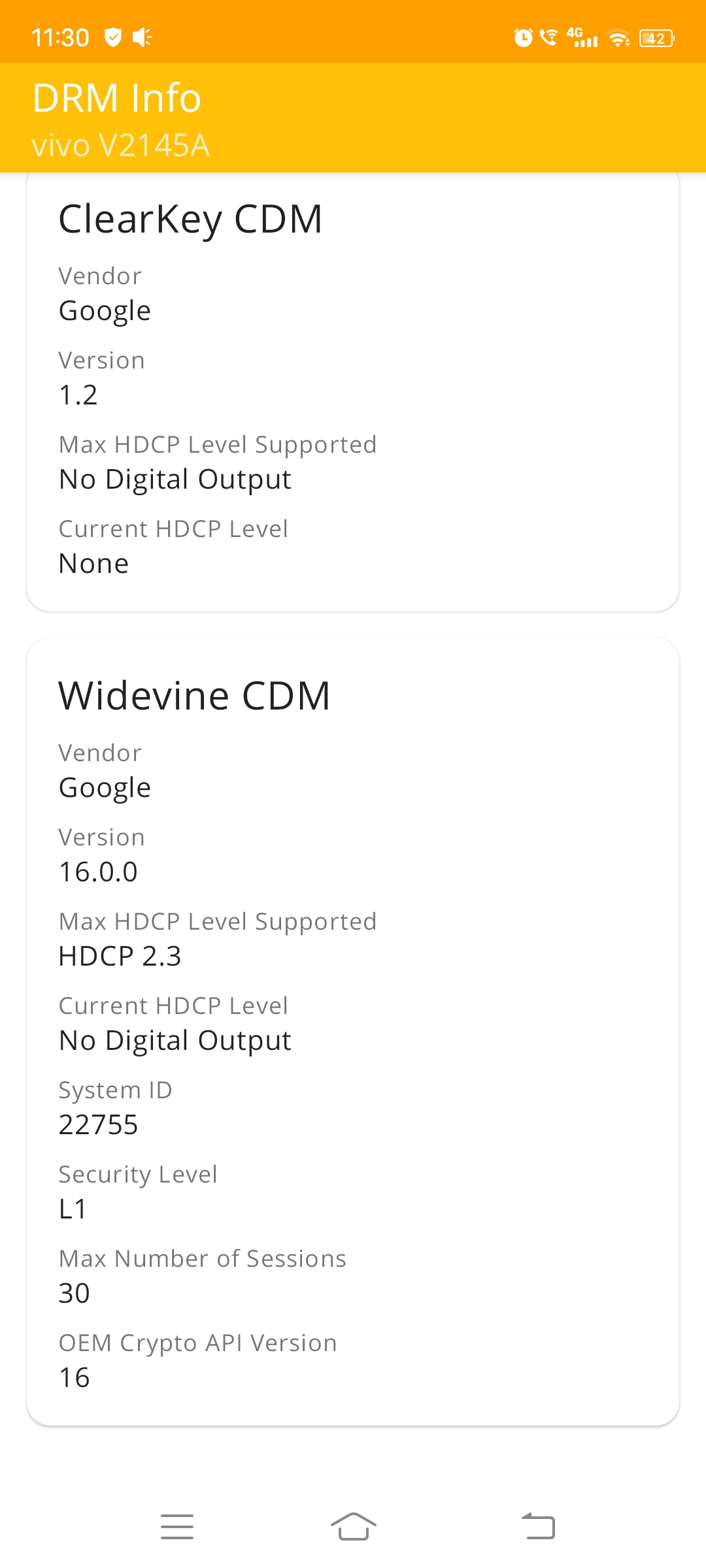Image resolution: width=706 pixels, height=1568 pixels.
Task: Tap the Widevine CDM card heading
Action: tap(194, 695)
